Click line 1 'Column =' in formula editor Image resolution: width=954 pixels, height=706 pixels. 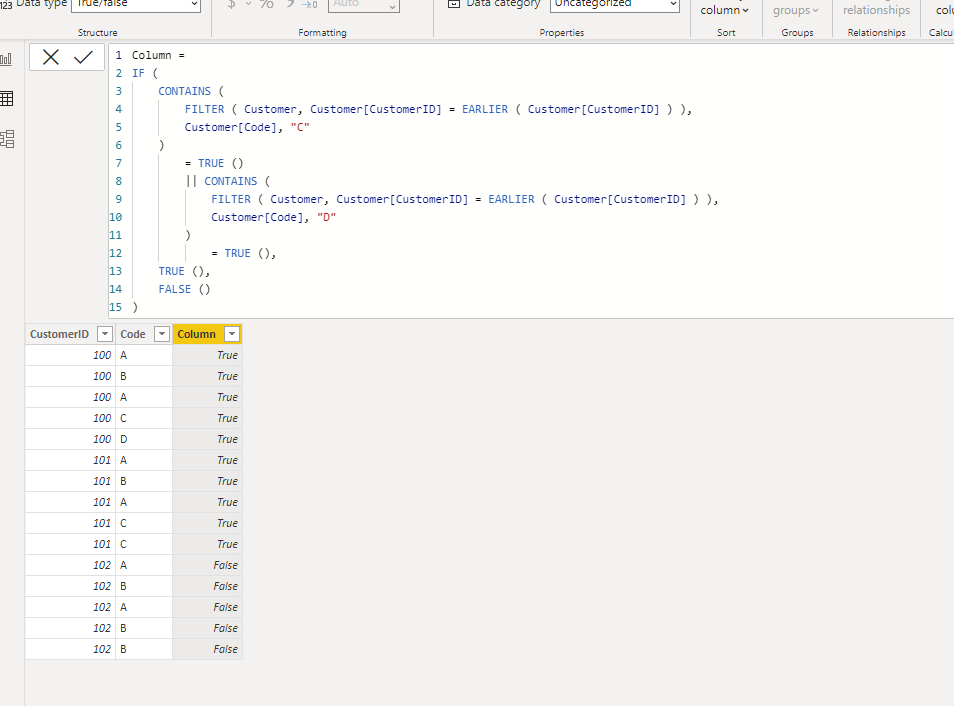[x=158, y=55]
